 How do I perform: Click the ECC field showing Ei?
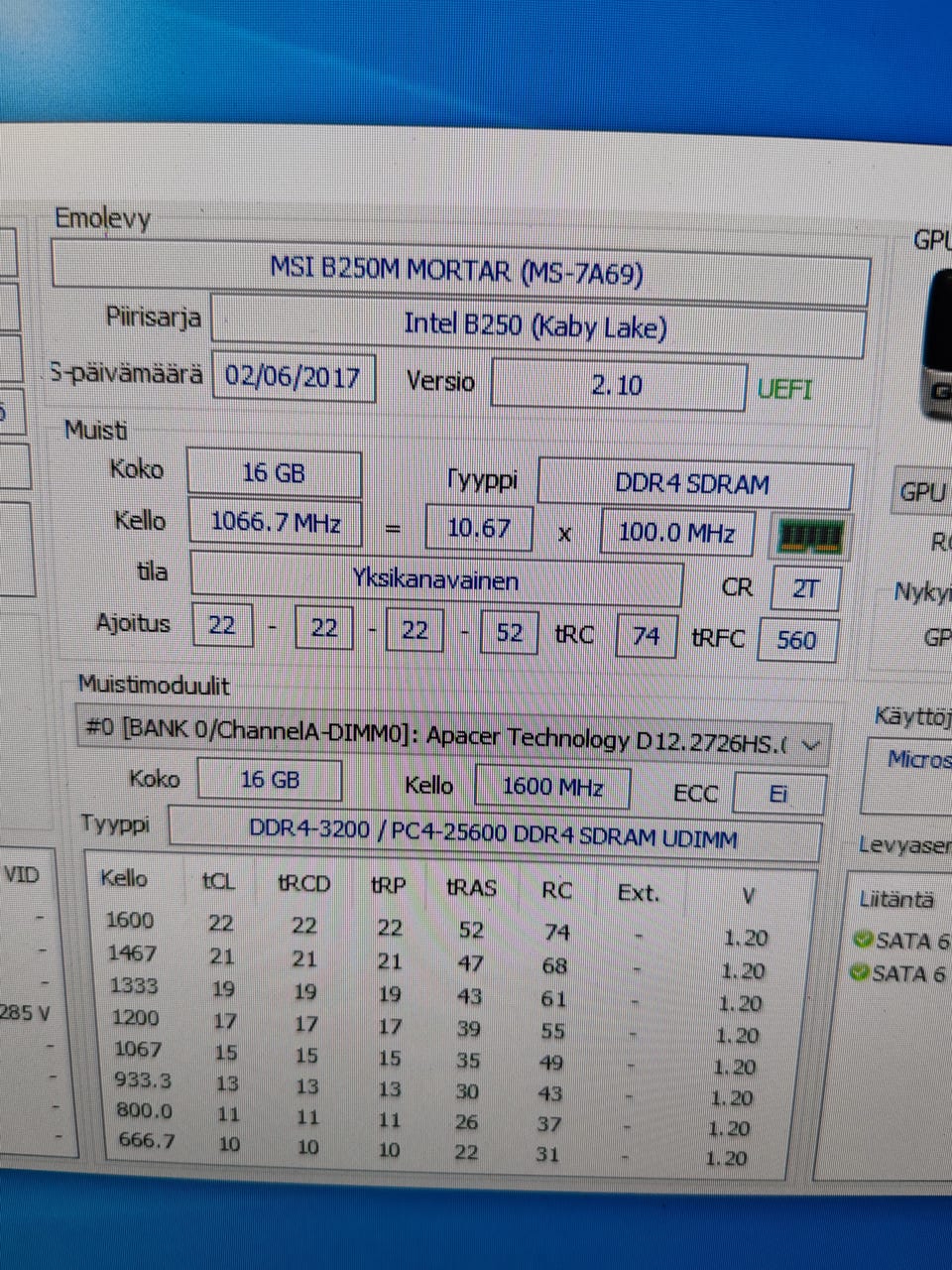778,794
